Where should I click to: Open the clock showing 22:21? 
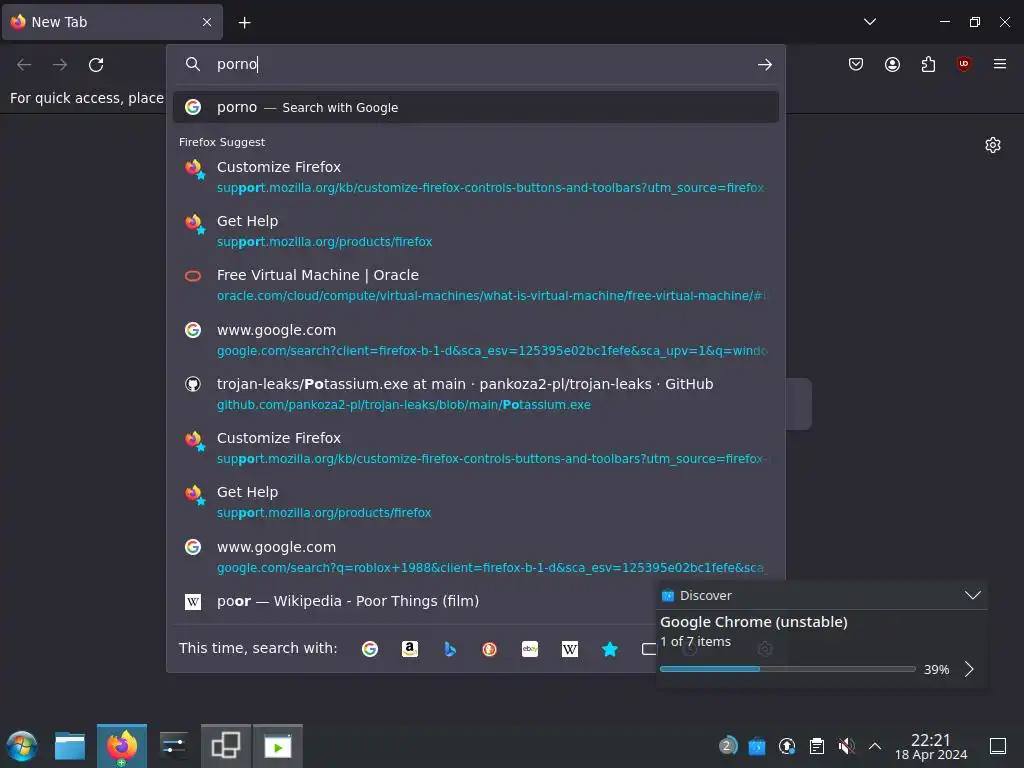[x=931, y=746]
